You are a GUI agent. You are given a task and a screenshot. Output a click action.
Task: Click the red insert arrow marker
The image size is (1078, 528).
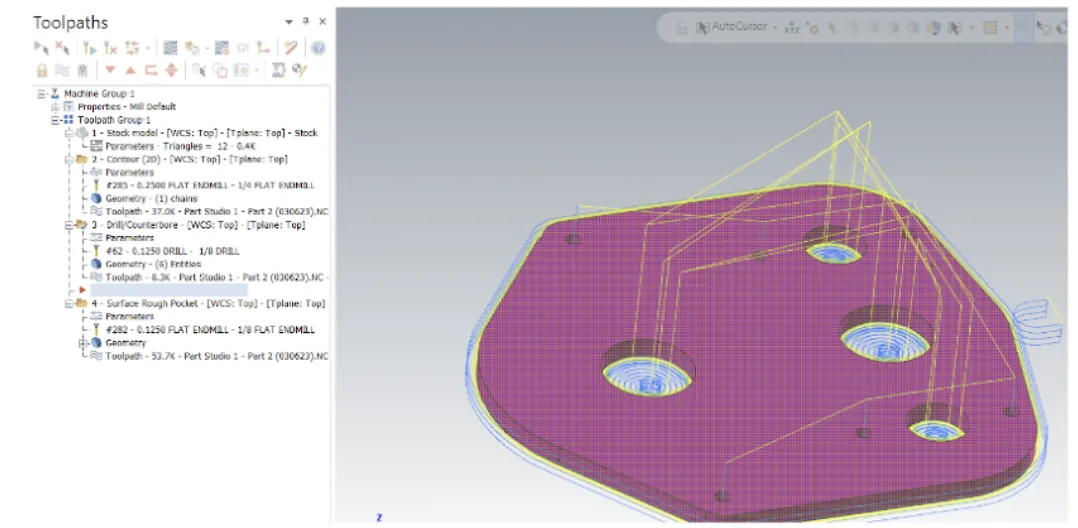[x=82, y=290]
